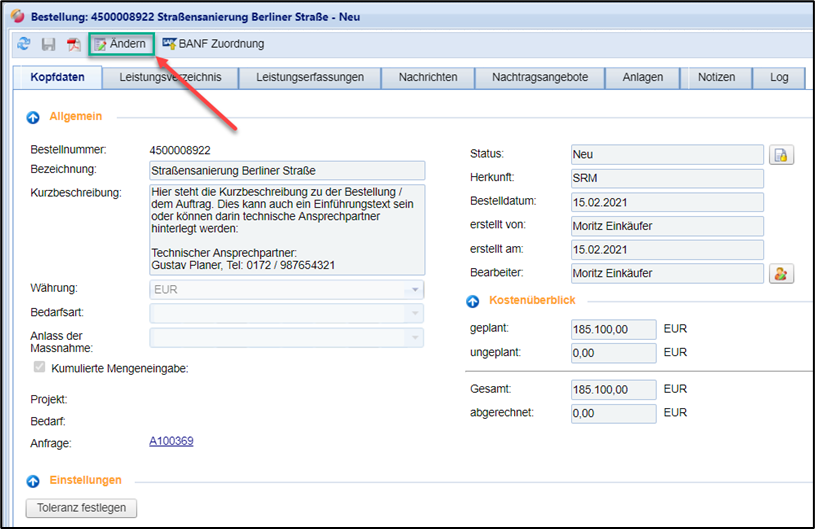Open the Währung dropdown
Image resolution: width=815 pixels, height=529 pixels.
(x=414, y=290)
